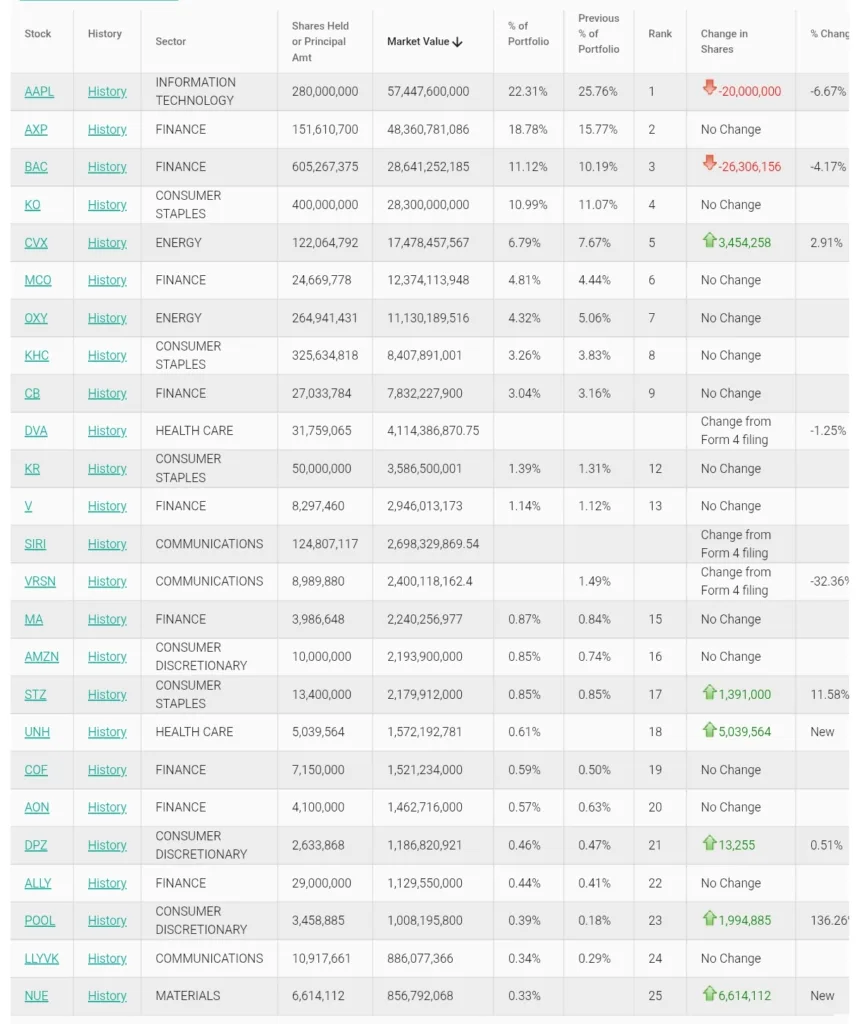Open the LLYVK ticker link
Viewport: 859px width, 1024px height.
tap(42, 958)
